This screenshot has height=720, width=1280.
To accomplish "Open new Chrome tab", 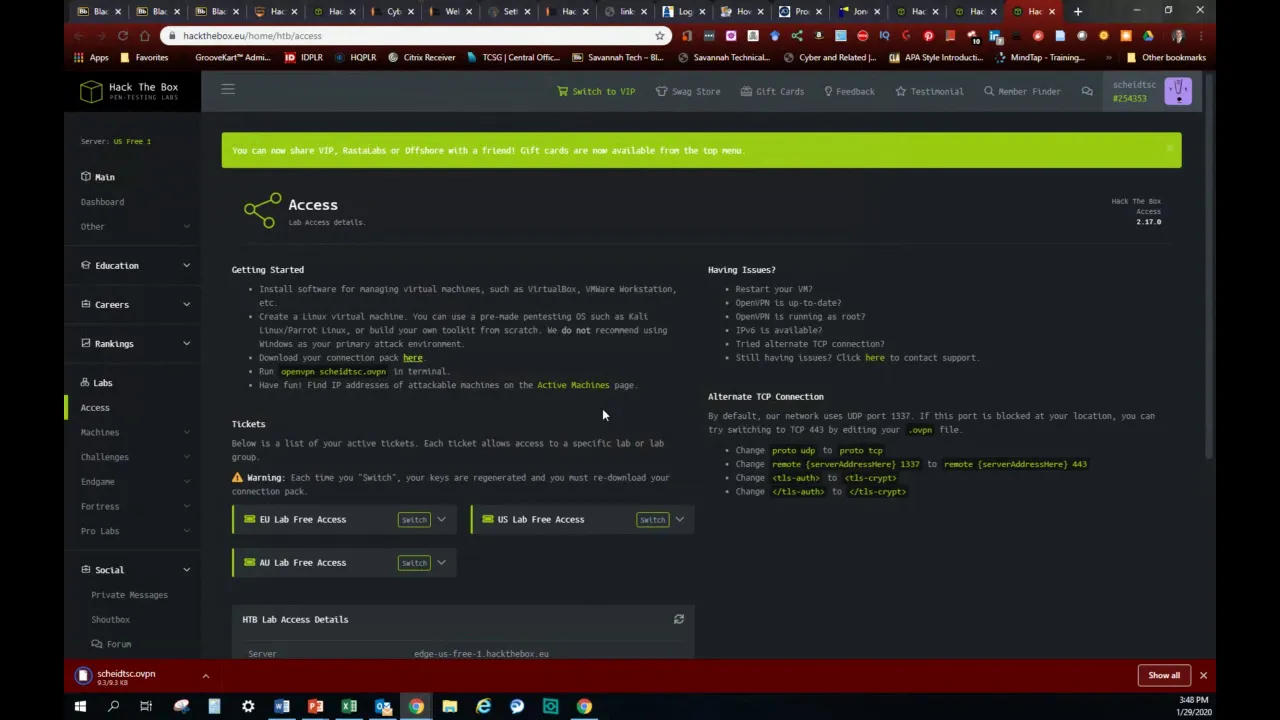I will tap(1077, 11).
